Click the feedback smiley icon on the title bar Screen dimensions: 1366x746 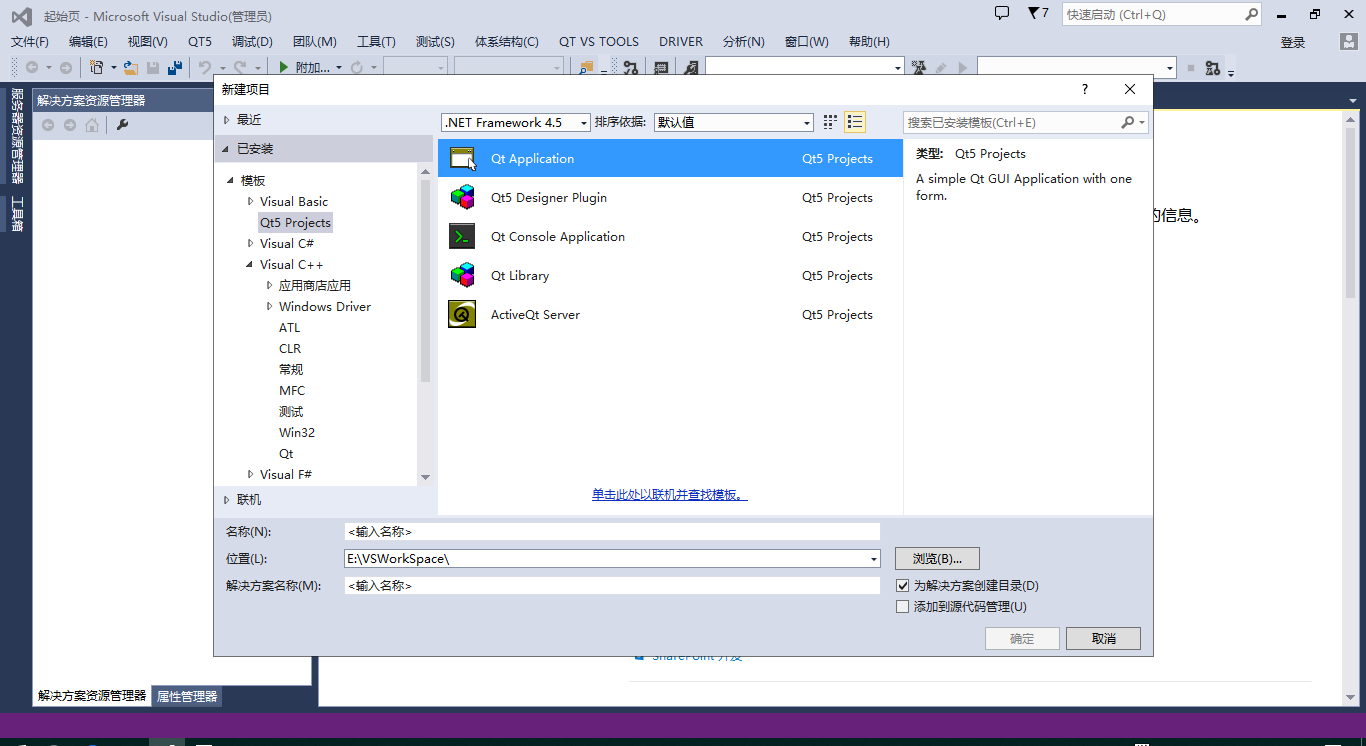click(x=1001, y=14)
